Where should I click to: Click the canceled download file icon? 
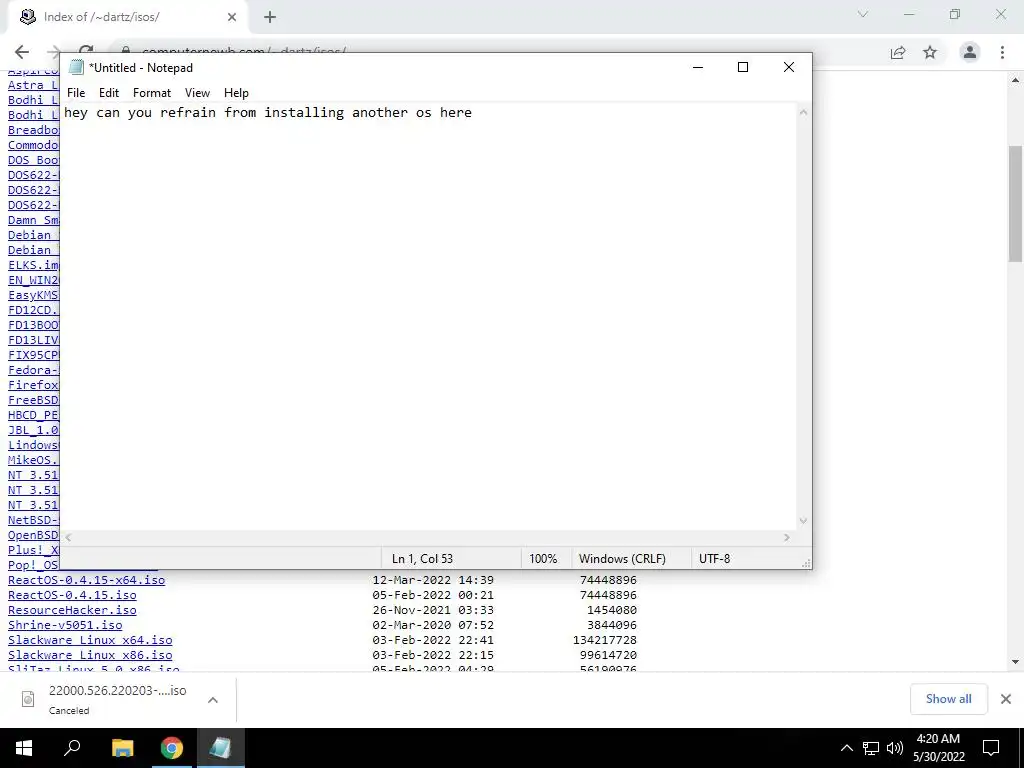(28, 699)
